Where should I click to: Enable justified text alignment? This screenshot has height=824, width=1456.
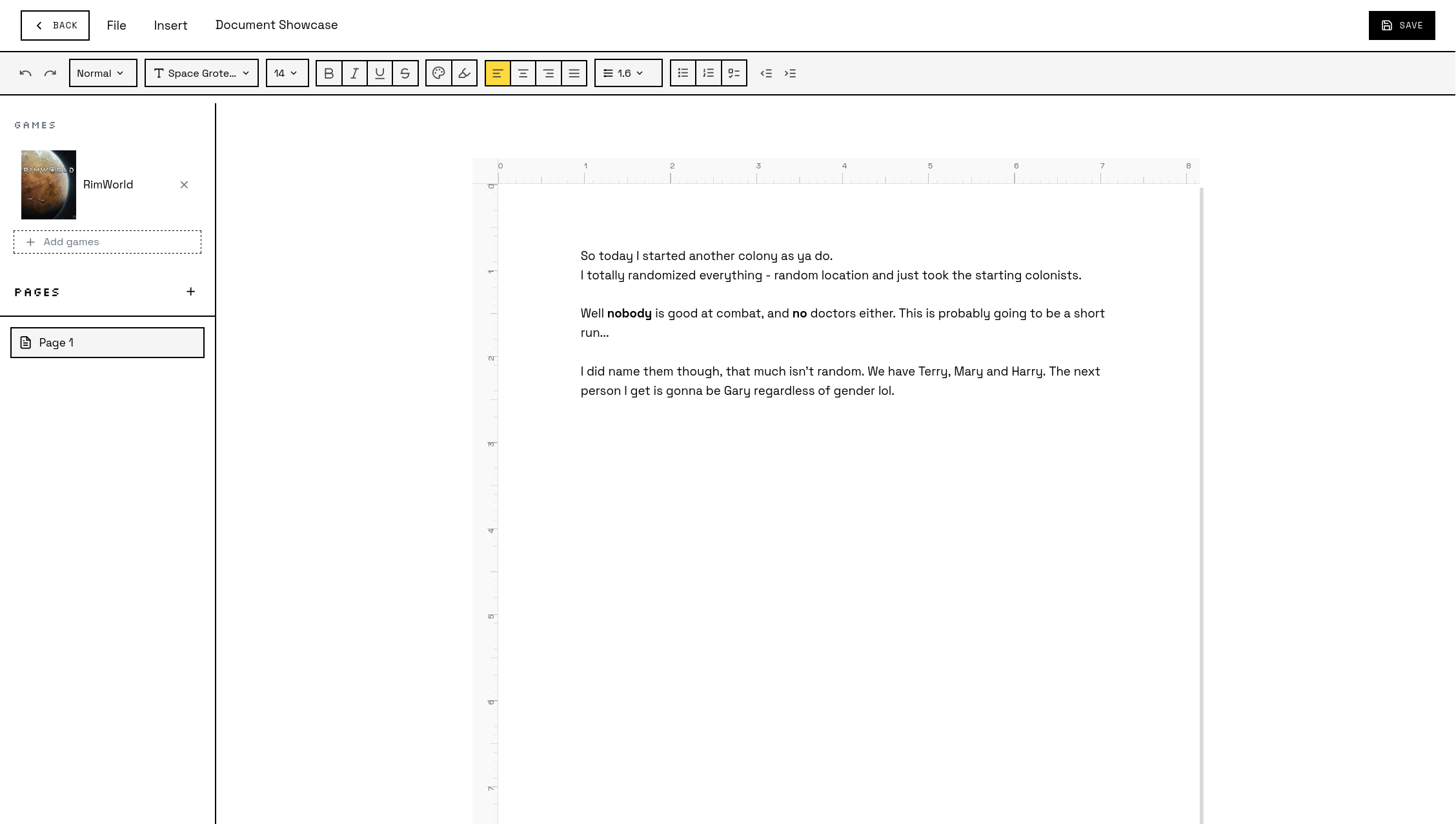[x=574, y=73]
